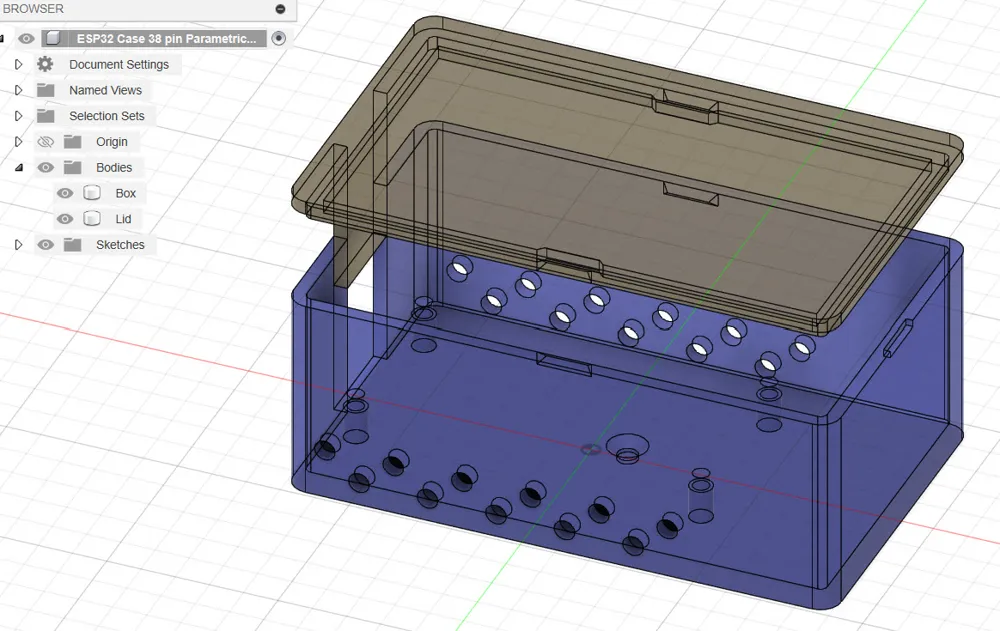Show the hidden Origin folder
The height and width of the screenshot is (631, 1000).
point(45,142)
